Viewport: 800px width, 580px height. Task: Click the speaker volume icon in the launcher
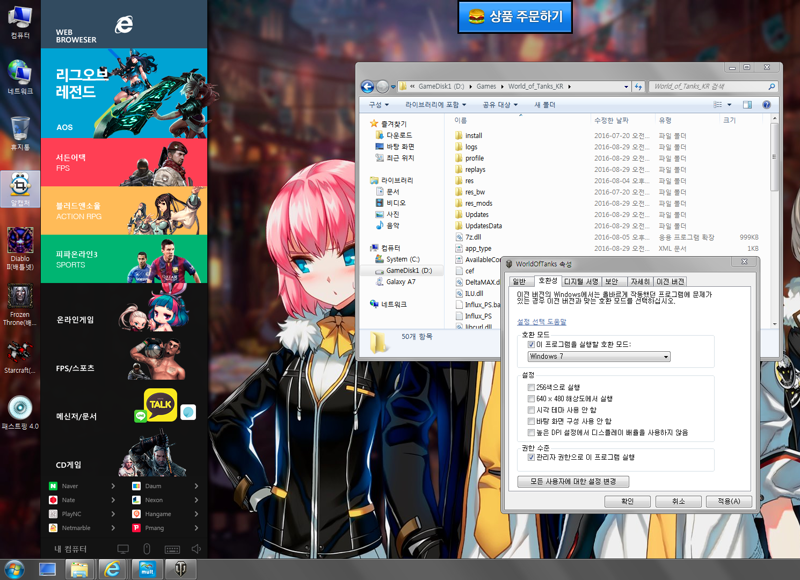pos(196,549)
